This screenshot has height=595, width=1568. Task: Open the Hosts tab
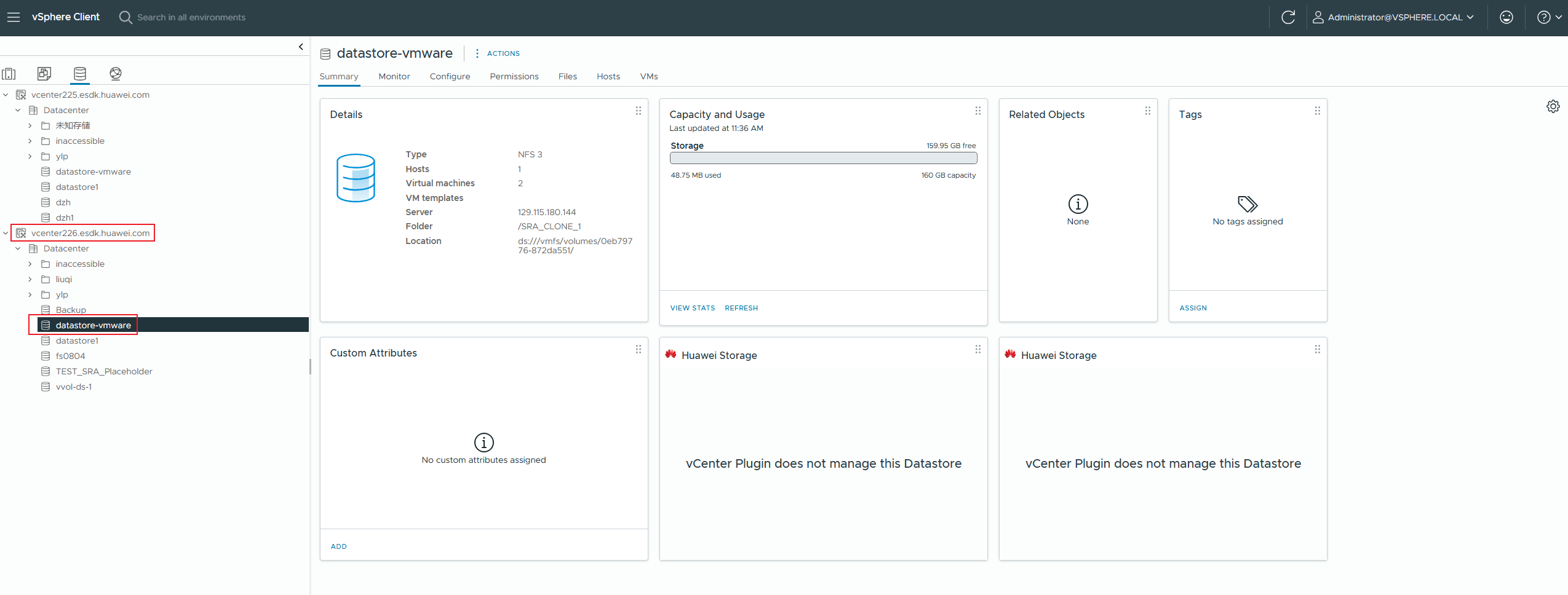click(x=608, y=76)
